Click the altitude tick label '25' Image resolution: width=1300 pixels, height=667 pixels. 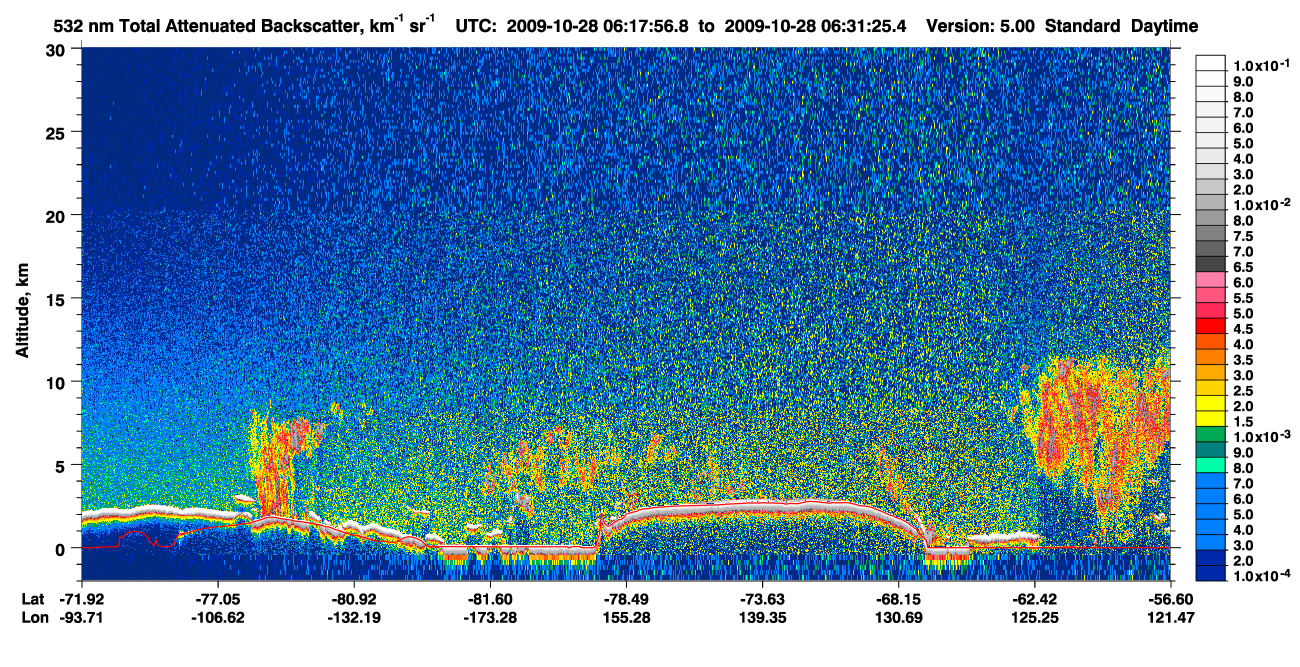click(x=57, y=132)
